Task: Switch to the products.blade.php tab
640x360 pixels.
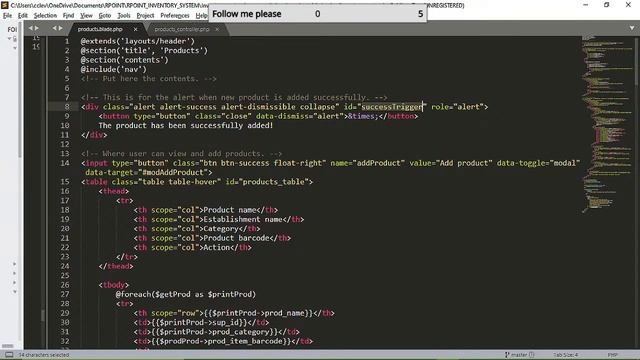Action: 100,29
